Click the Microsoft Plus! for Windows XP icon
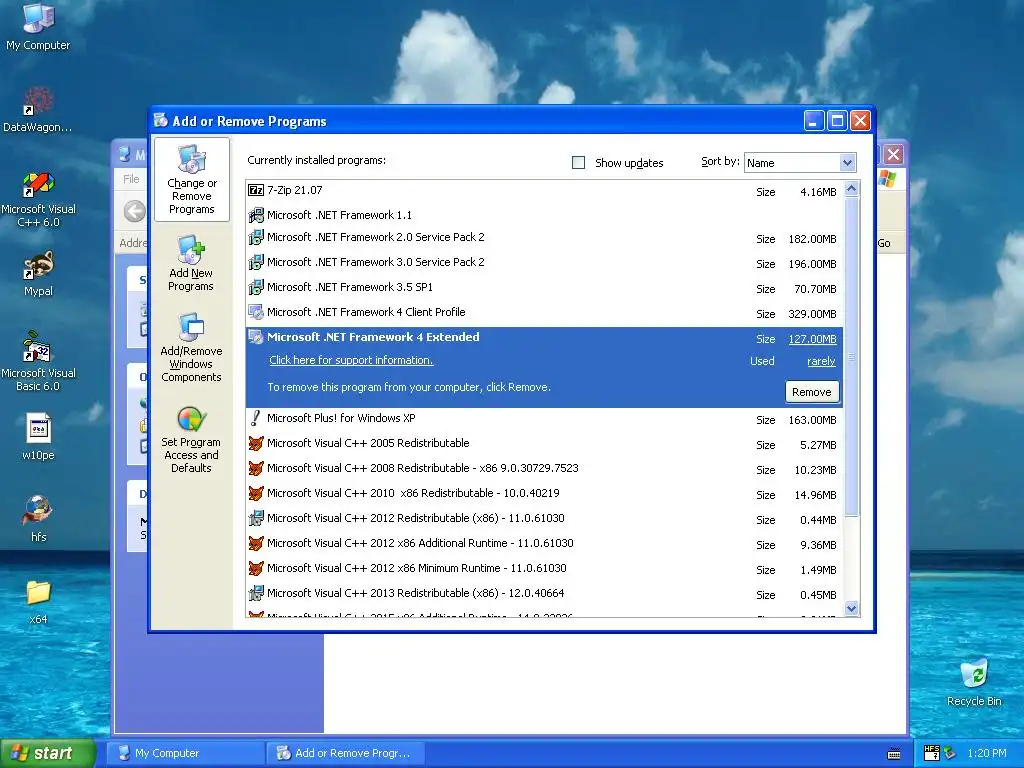 point(255,418)
